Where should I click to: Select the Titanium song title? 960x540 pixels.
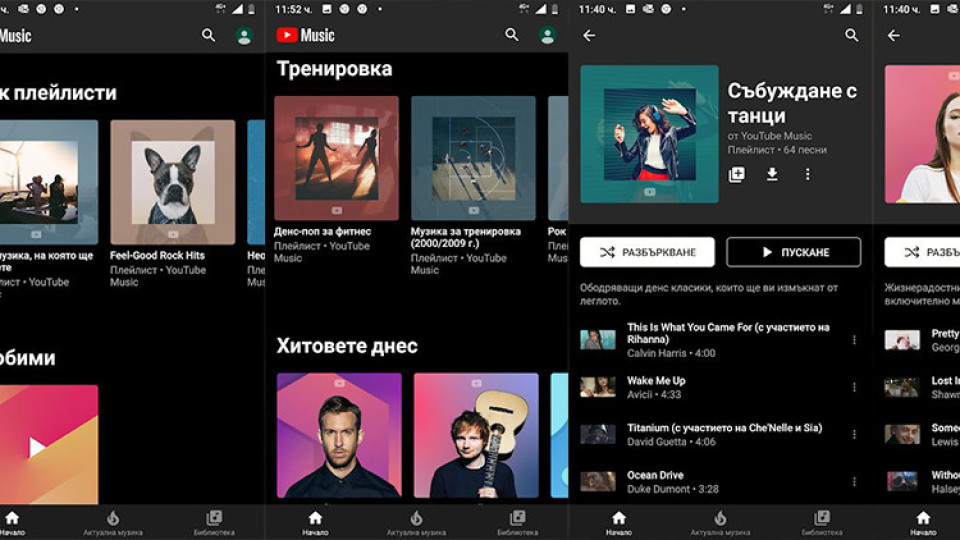(x=724, y=427)
